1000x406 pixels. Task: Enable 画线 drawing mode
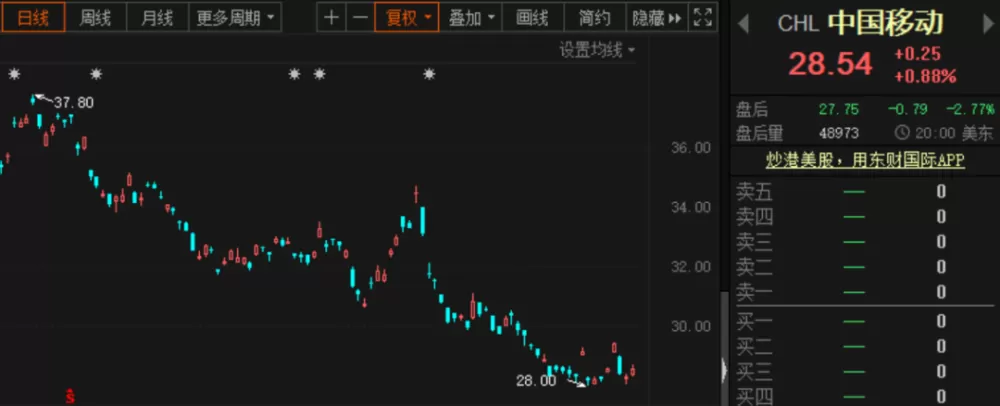[532, 17]
